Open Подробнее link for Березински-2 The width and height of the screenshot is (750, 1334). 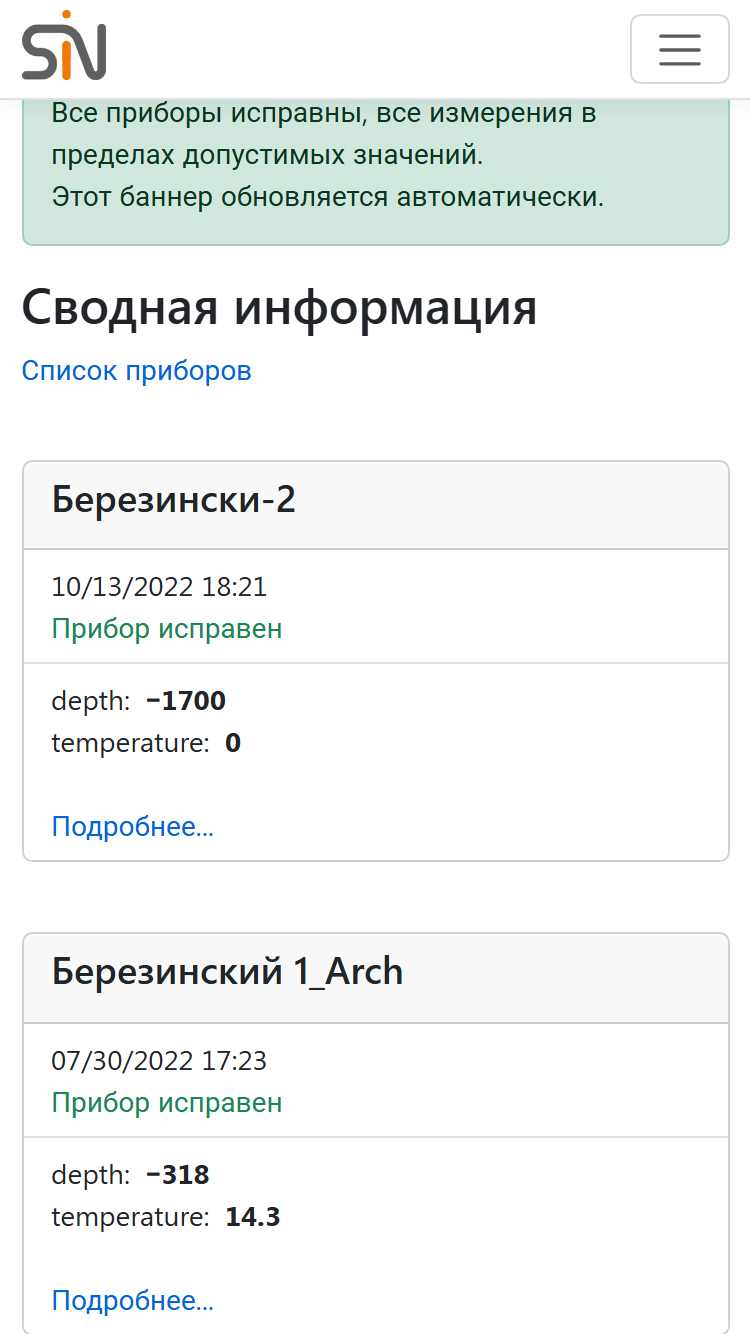[132, 827]
